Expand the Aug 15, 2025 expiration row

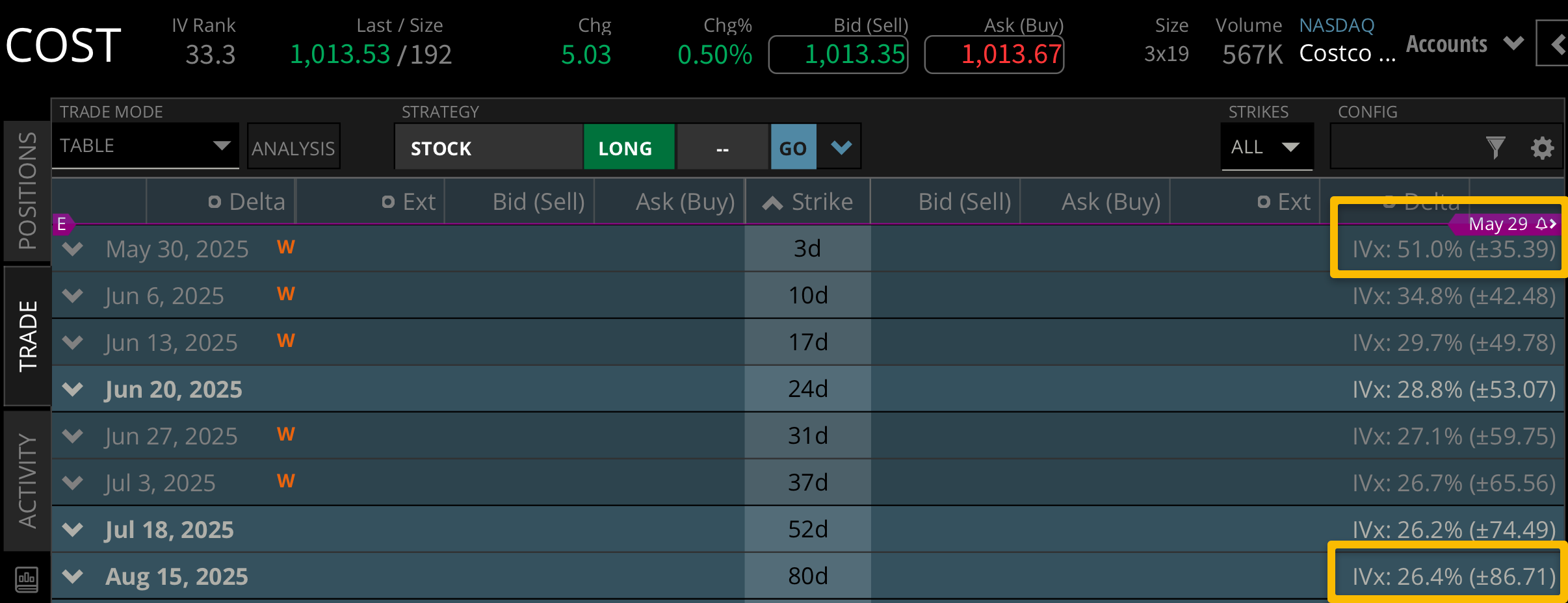(73, 576)
